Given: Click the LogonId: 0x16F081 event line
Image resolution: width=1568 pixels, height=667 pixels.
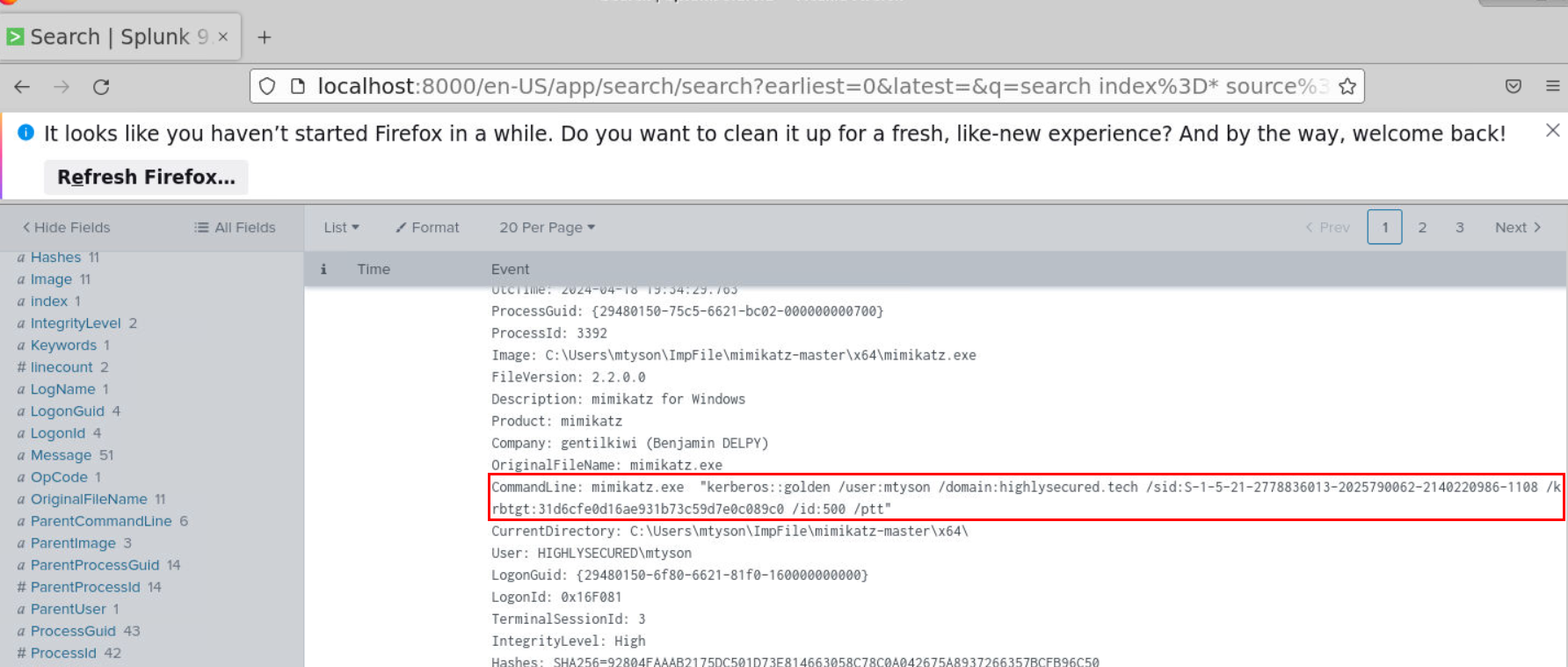Looking at the screenshot, I should pos(556,597).
